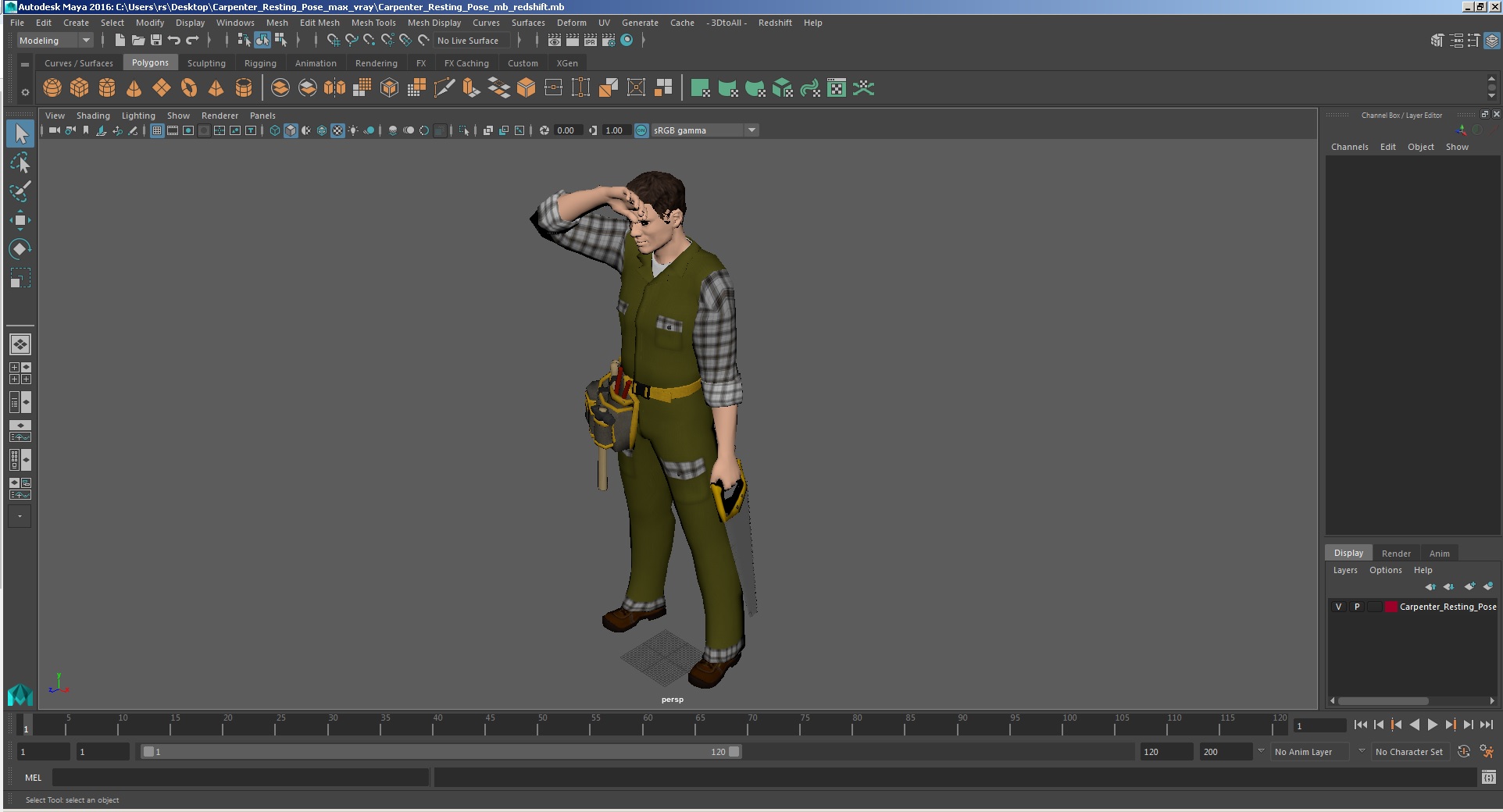1503x812 pixels.
Task: Click the playback end time field 120
Action: pos(1166,752)
